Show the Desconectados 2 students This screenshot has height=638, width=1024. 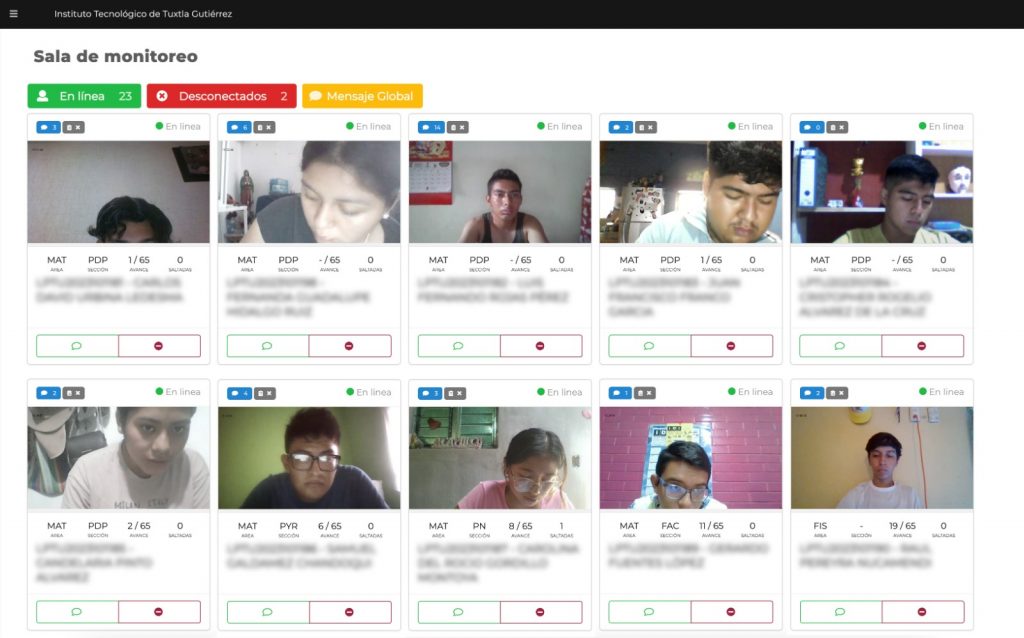[222, 96]
